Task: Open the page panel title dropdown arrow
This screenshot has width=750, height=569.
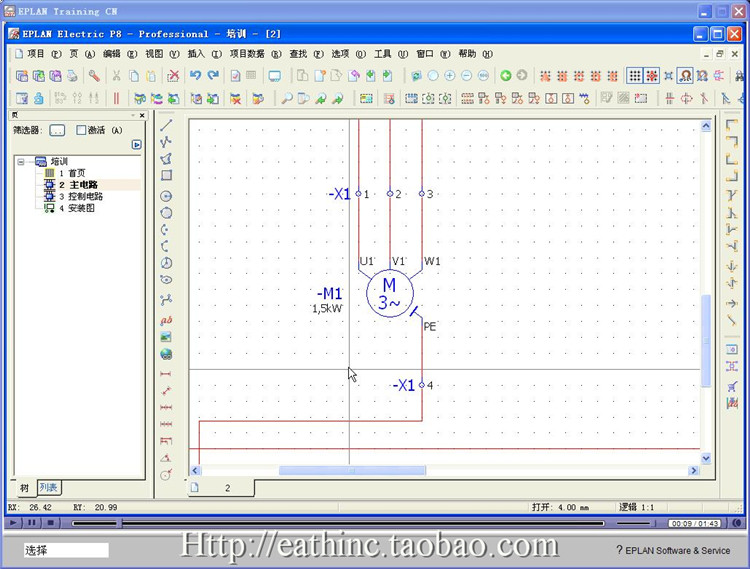Action: coord(133,115)
